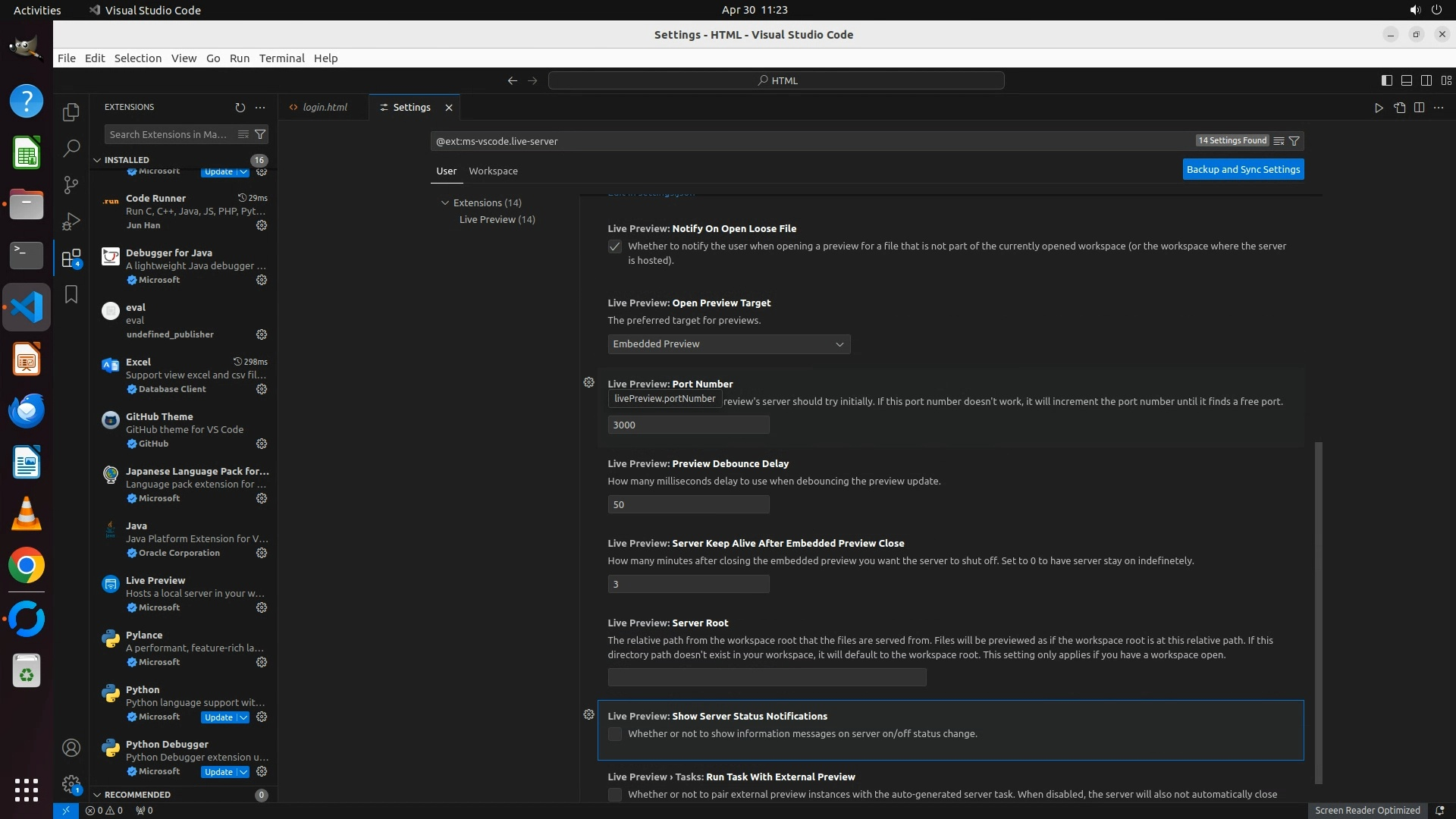
Task: Open the Source Control view
Action: click(x=71, y=185)
